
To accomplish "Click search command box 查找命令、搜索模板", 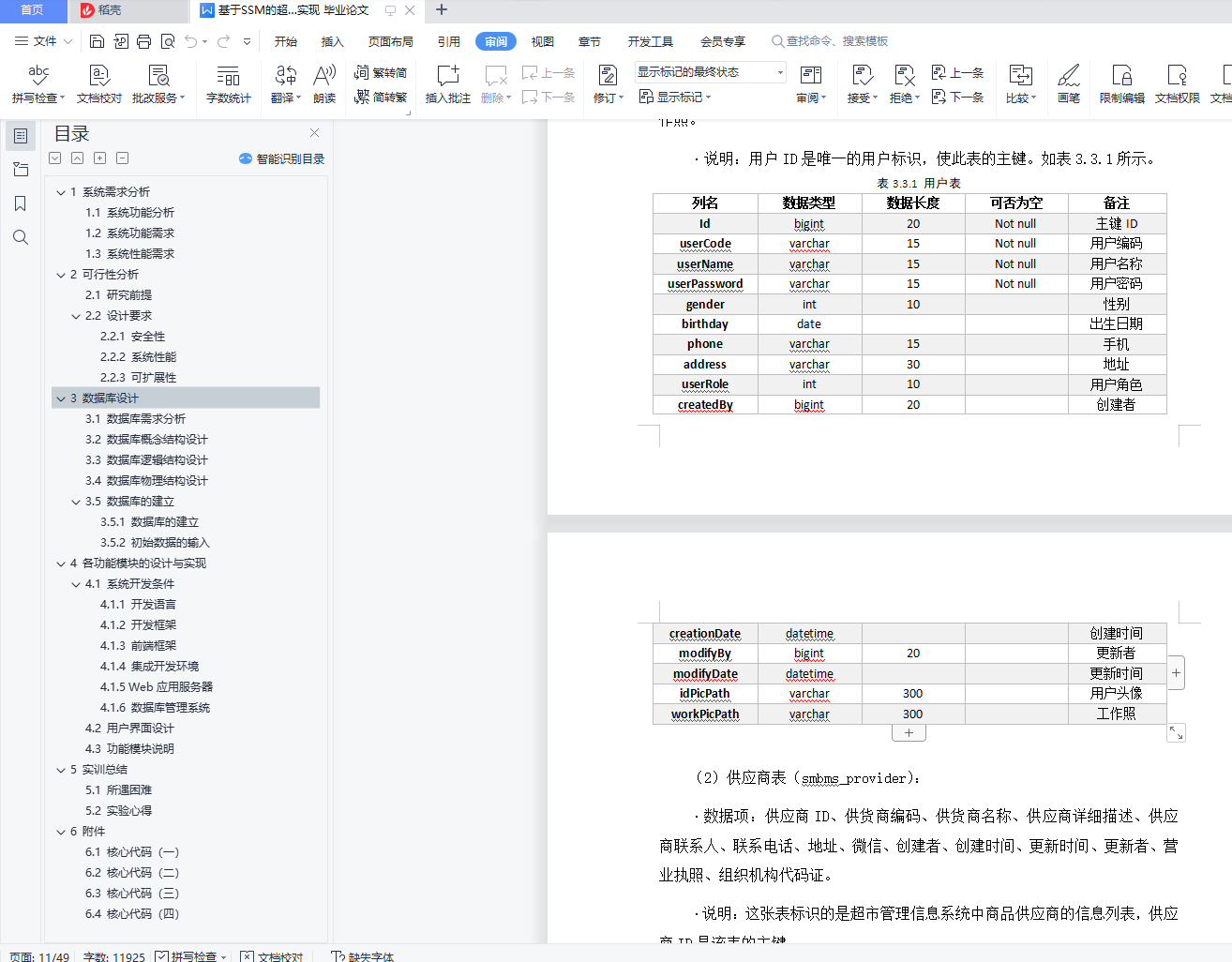I will (830, 41).
